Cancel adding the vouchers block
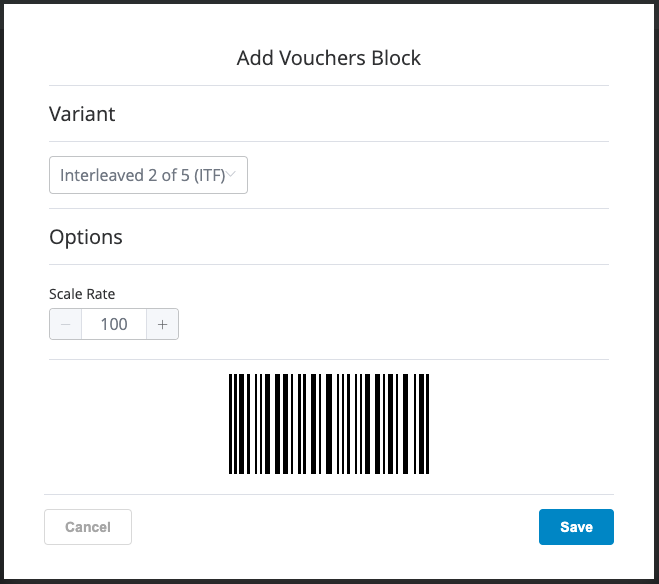Image resolution: width=659 pixels, height=584 pixels. tap(88, 527)
